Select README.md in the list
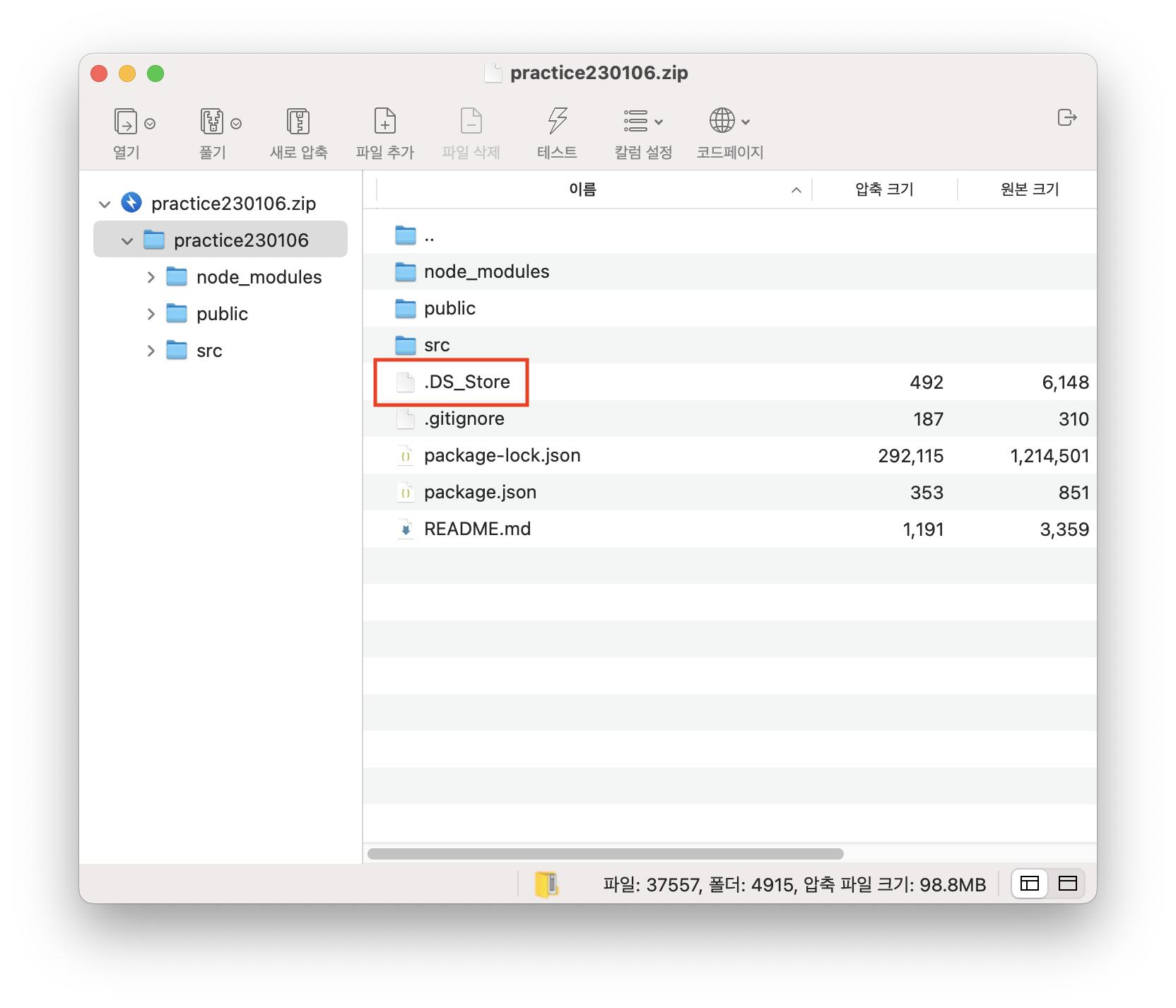The image size is (1176, 1008). coord(730,529)
